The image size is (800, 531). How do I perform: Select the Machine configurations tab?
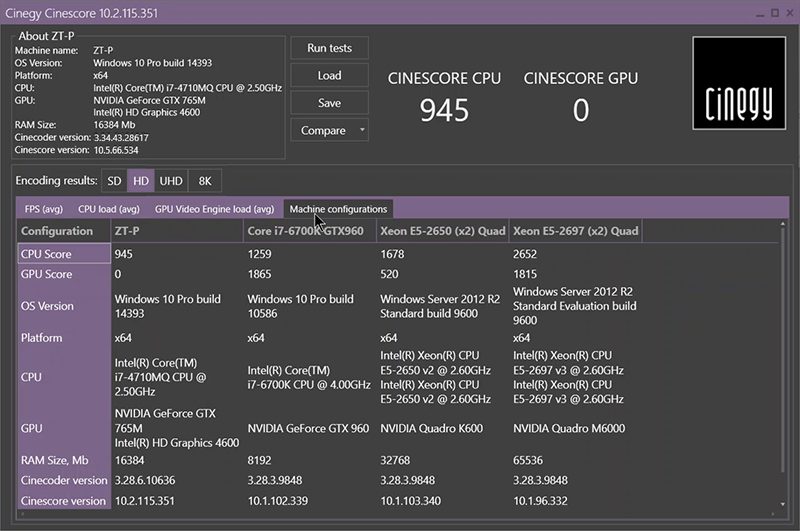(338, 209)
